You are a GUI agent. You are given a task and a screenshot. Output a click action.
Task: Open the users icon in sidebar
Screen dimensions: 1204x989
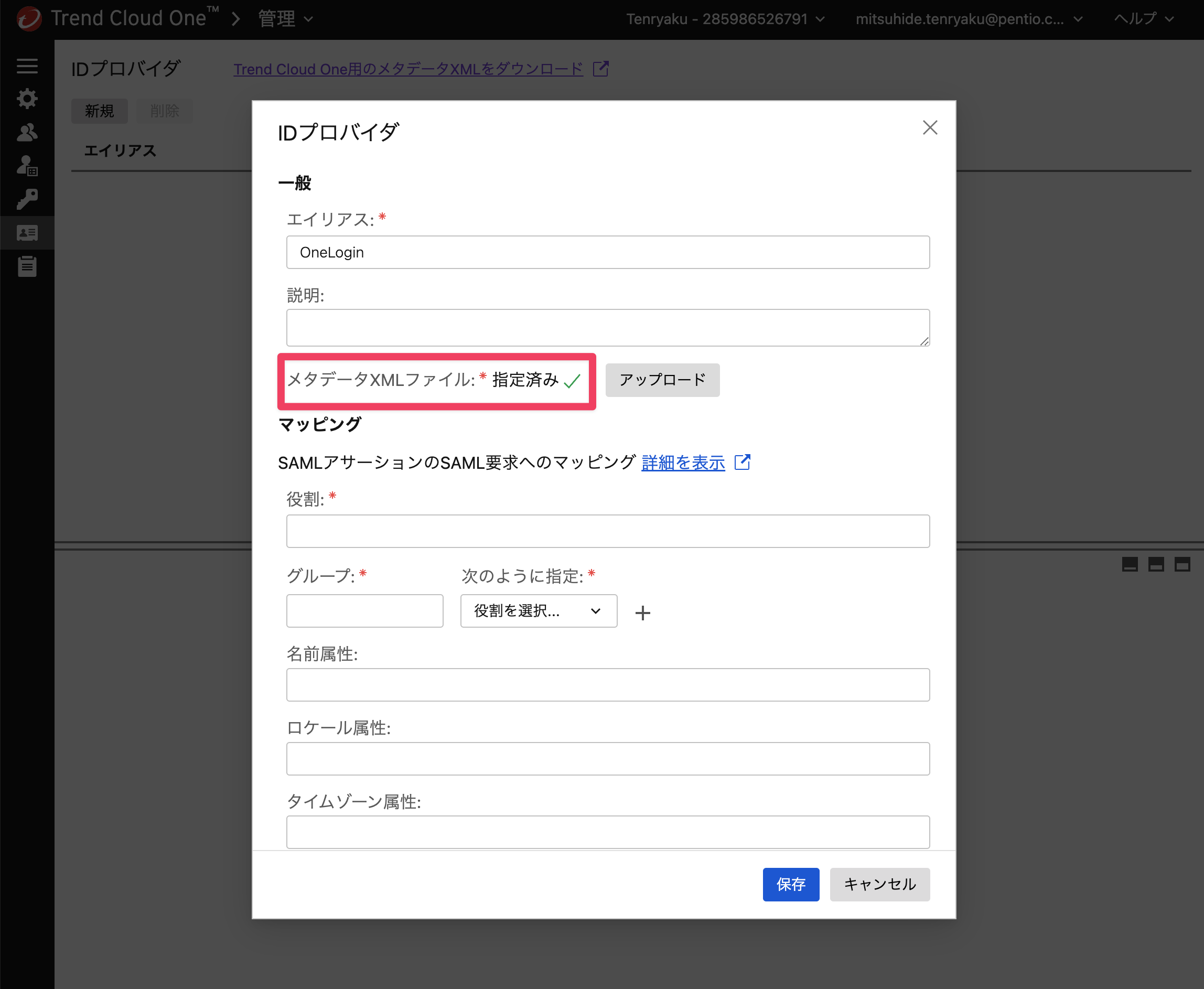pos(27,132)
